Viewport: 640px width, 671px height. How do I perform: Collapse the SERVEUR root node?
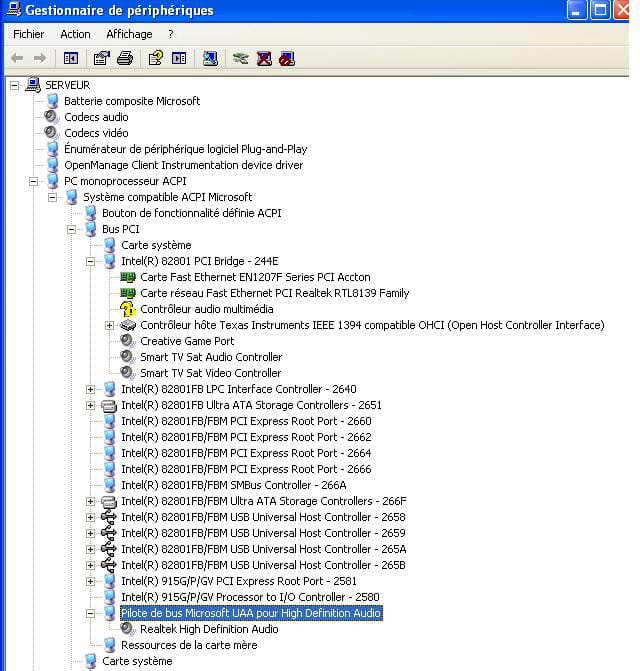[15, 85]
